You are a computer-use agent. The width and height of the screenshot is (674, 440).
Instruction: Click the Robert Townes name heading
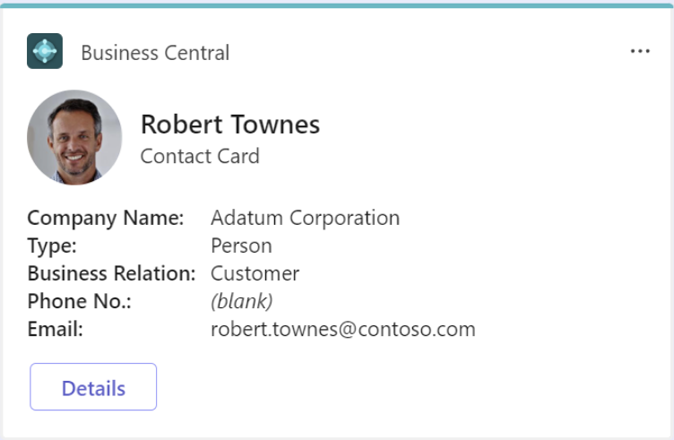(230, 124)
